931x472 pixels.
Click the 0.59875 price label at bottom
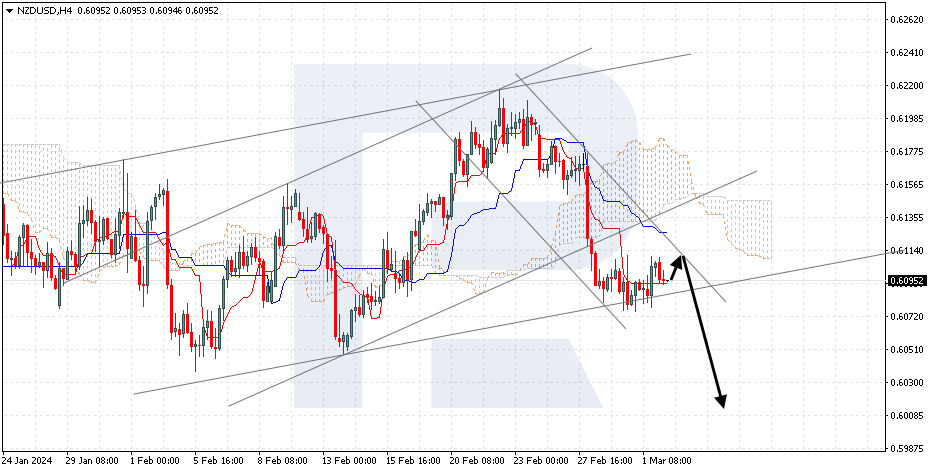pyautogui.click(x=905, y=449)
